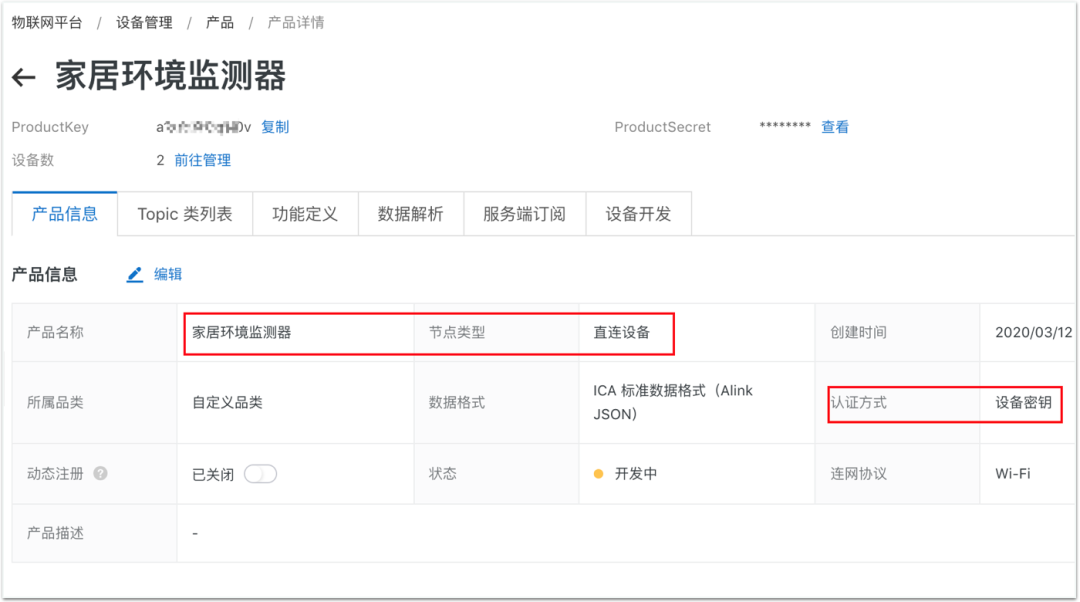Viewport: 1080px width, 602px height.
Task: Click the 产品 breadcrumb link
Action: (220, 22)
